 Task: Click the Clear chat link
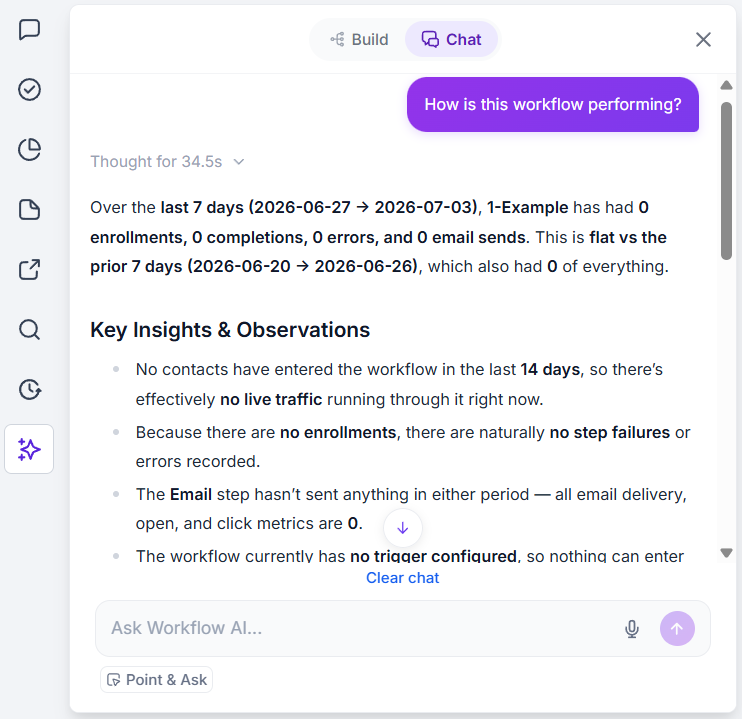[403, 578]
